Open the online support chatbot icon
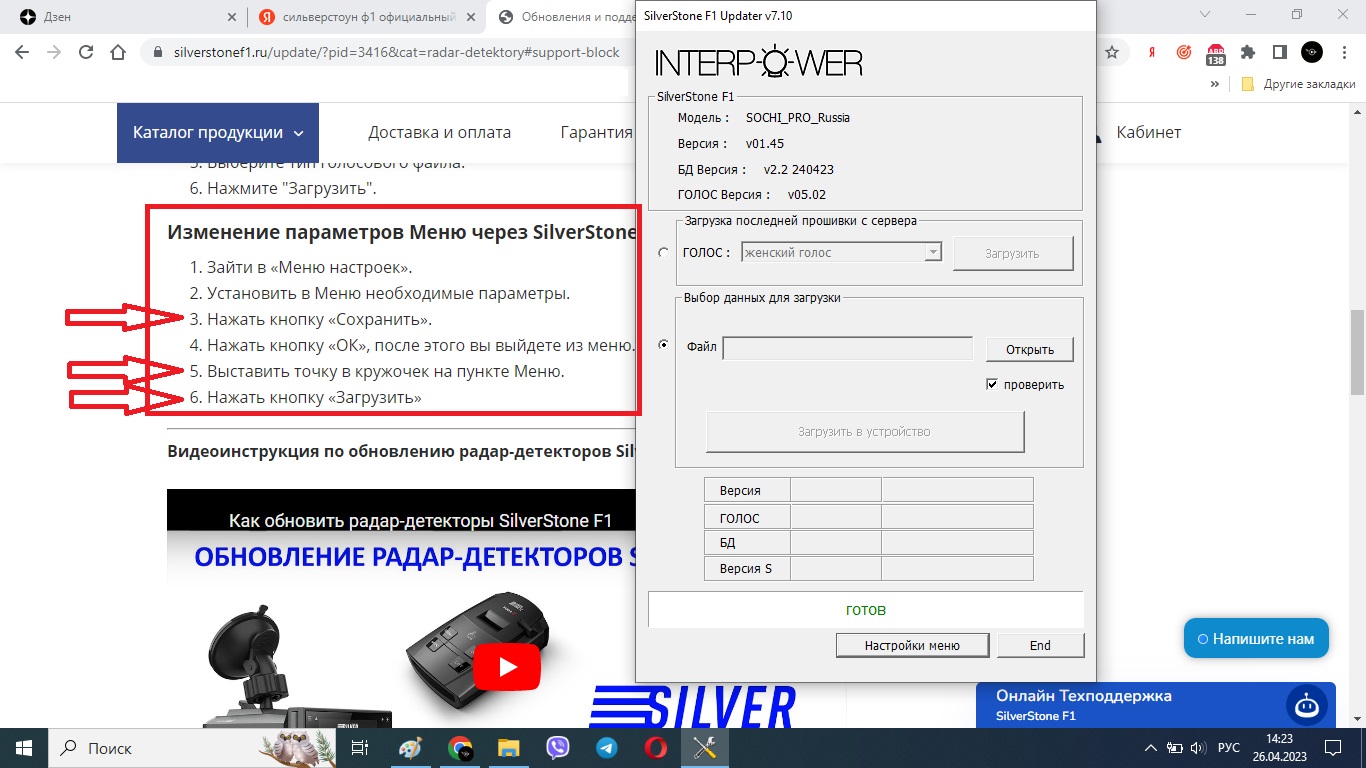Viewport: 1366px width, 768px height. (1306, 706)
